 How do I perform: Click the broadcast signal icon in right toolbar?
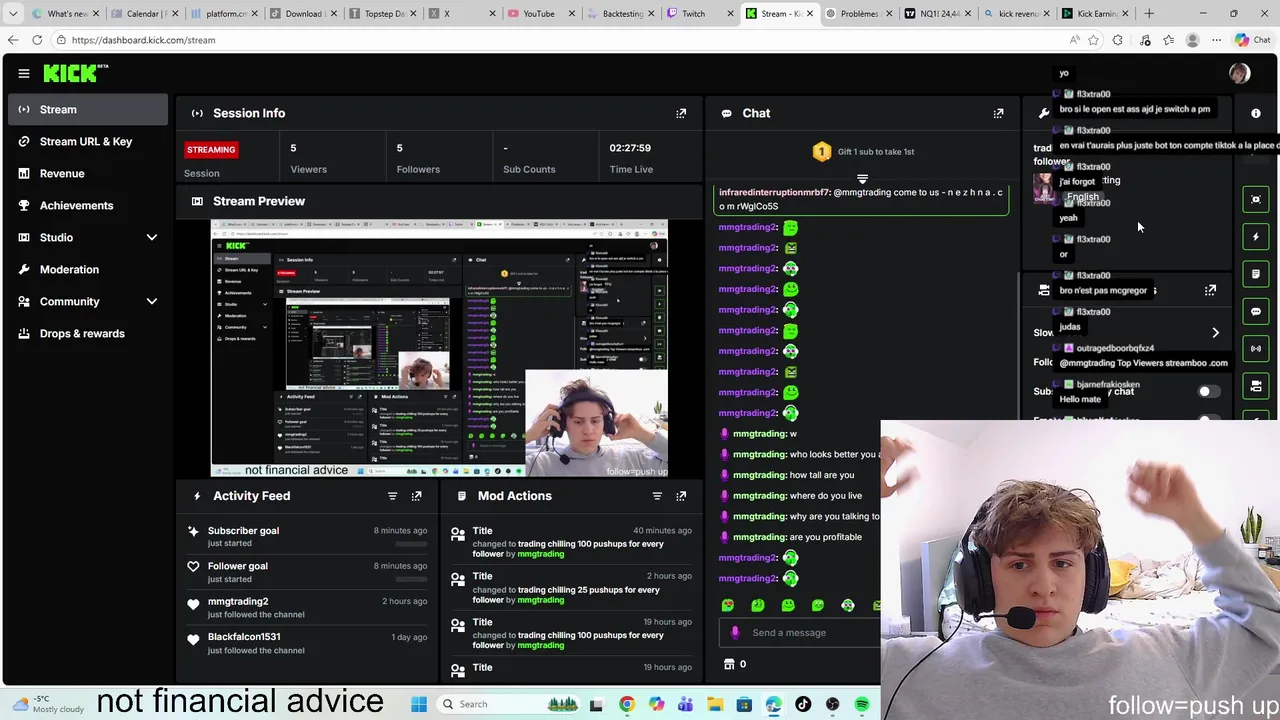1256,348
